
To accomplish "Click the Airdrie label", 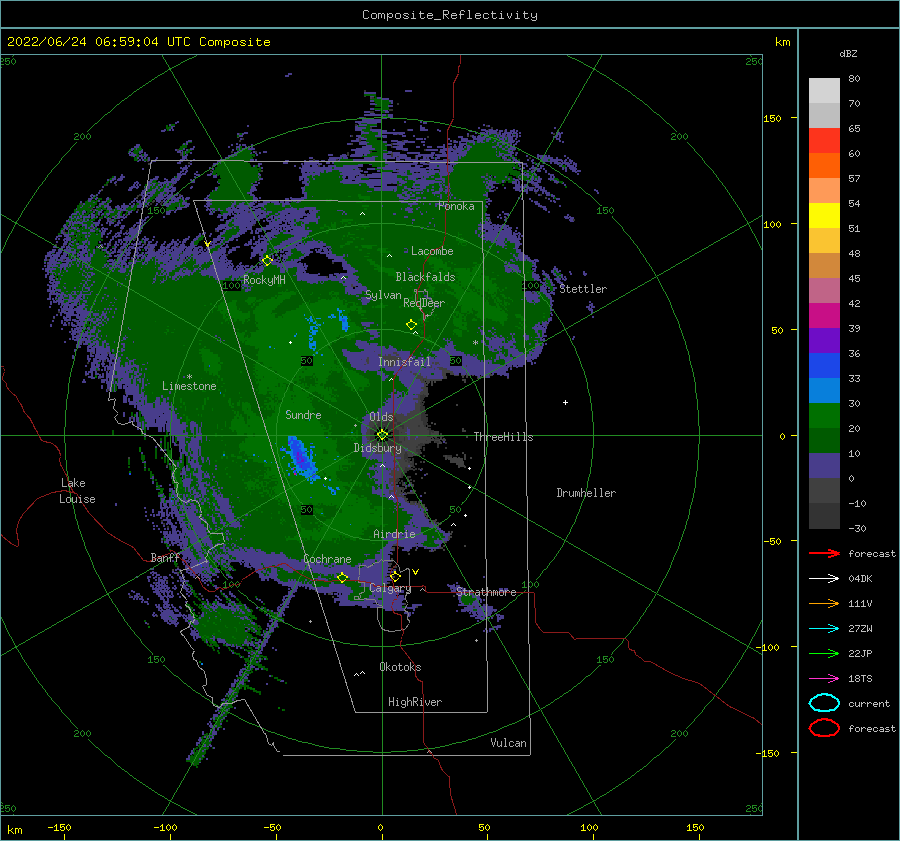I will pyautogui.click(x=394, y=534).
